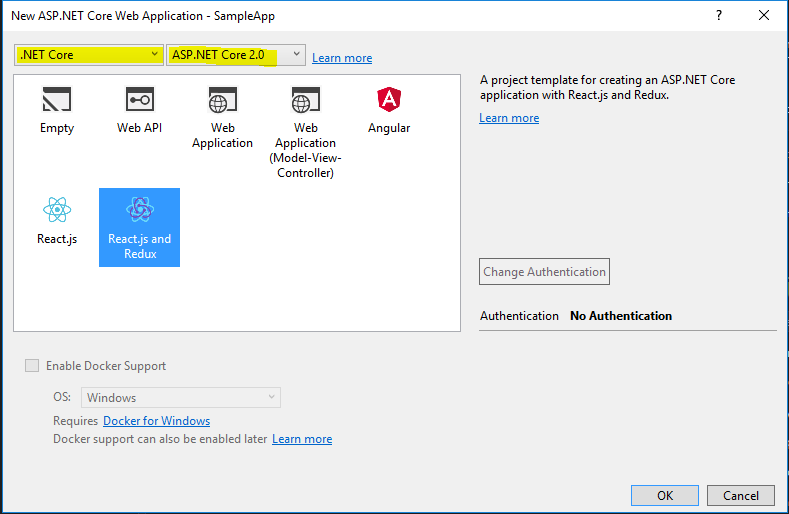This screenshot has height=514, width=789.
Task: Pick the Web Application template icon
Action: [x=222, y=100]
